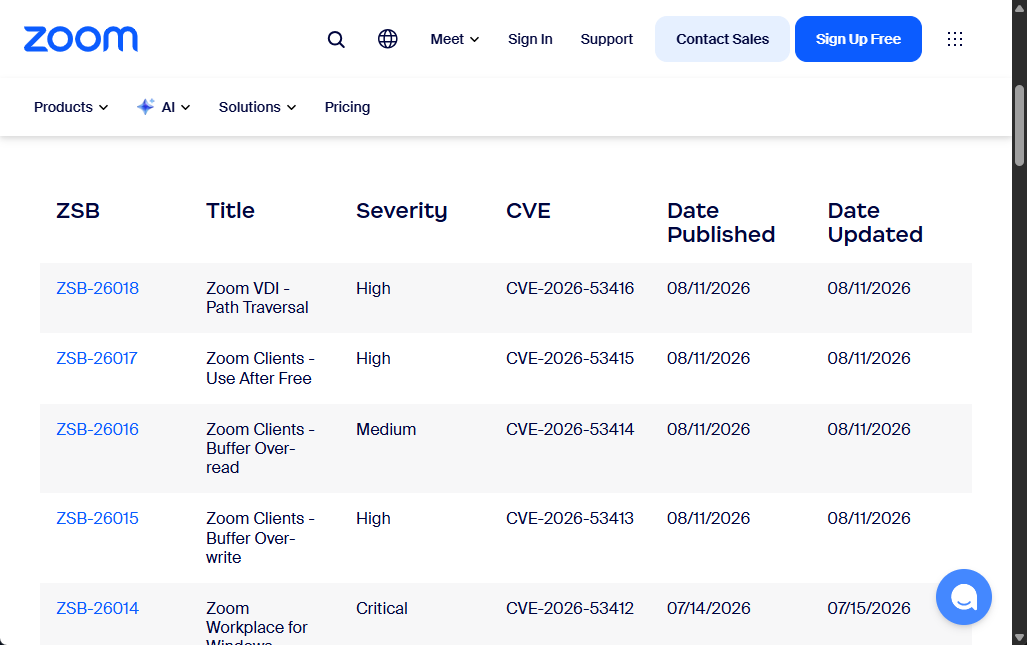Open the globe language selector

click(388, 39)
